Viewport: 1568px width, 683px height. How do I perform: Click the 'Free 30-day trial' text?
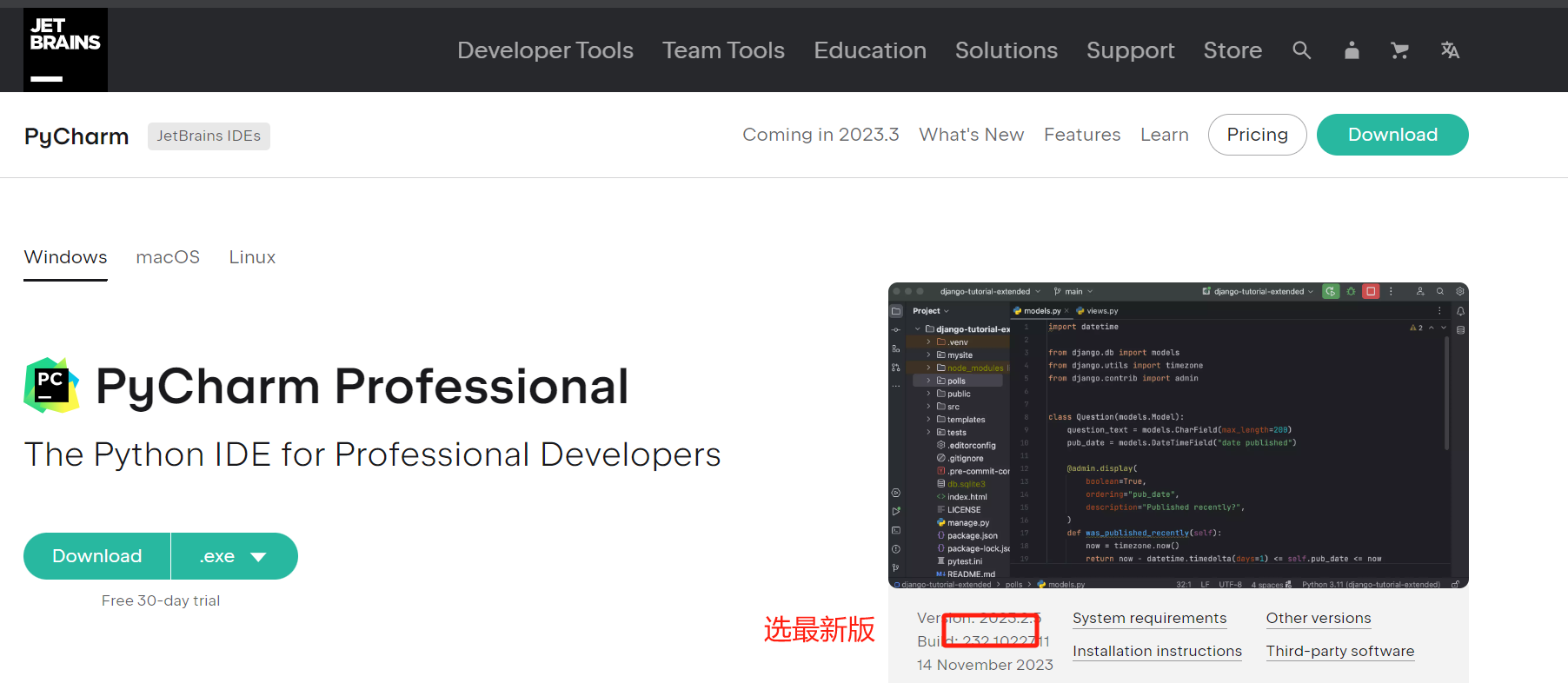(161, 600)
